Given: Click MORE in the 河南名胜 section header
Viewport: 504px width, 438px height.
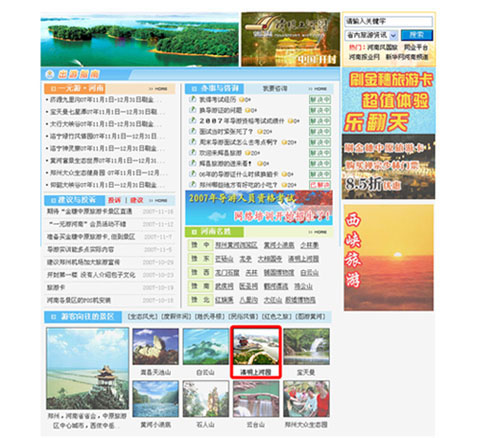Looking at the screenshot, I should [x=320, y=232].
